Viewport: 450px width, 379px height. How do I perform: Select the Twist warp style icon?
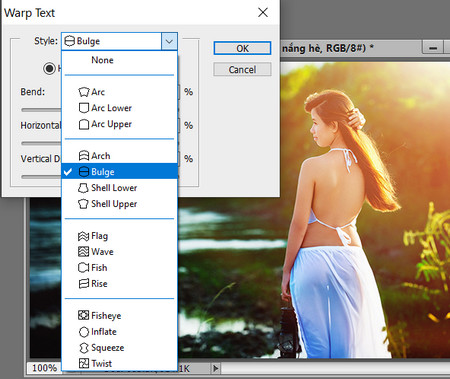(84, 363)
